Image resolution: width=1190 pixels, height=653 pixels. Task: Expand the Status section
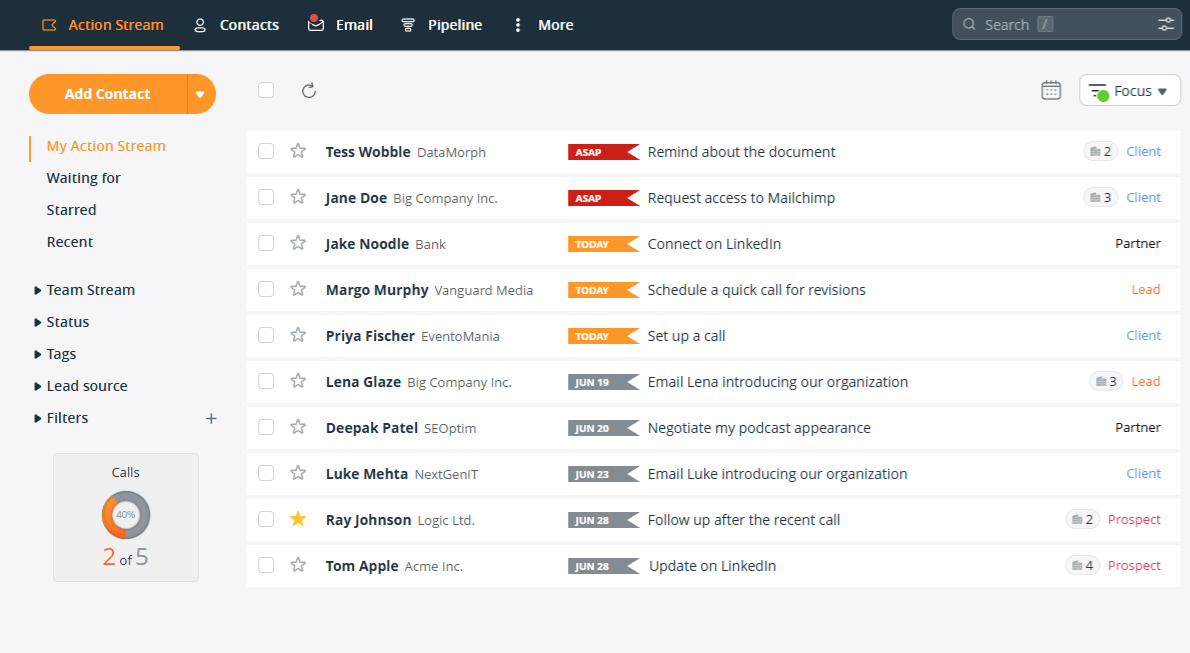click(61, 322)
